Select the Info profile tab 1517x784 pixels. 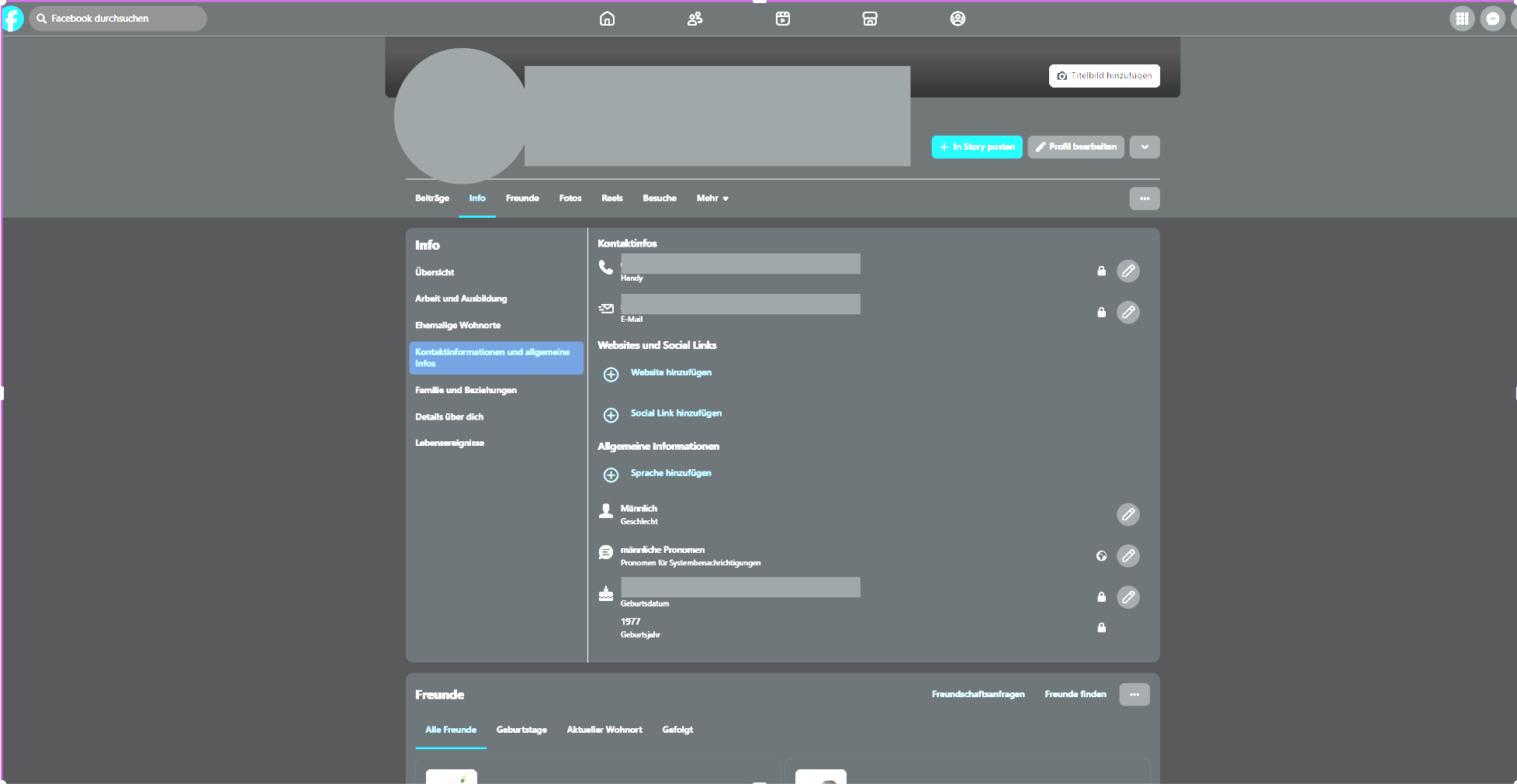(477, 199)
